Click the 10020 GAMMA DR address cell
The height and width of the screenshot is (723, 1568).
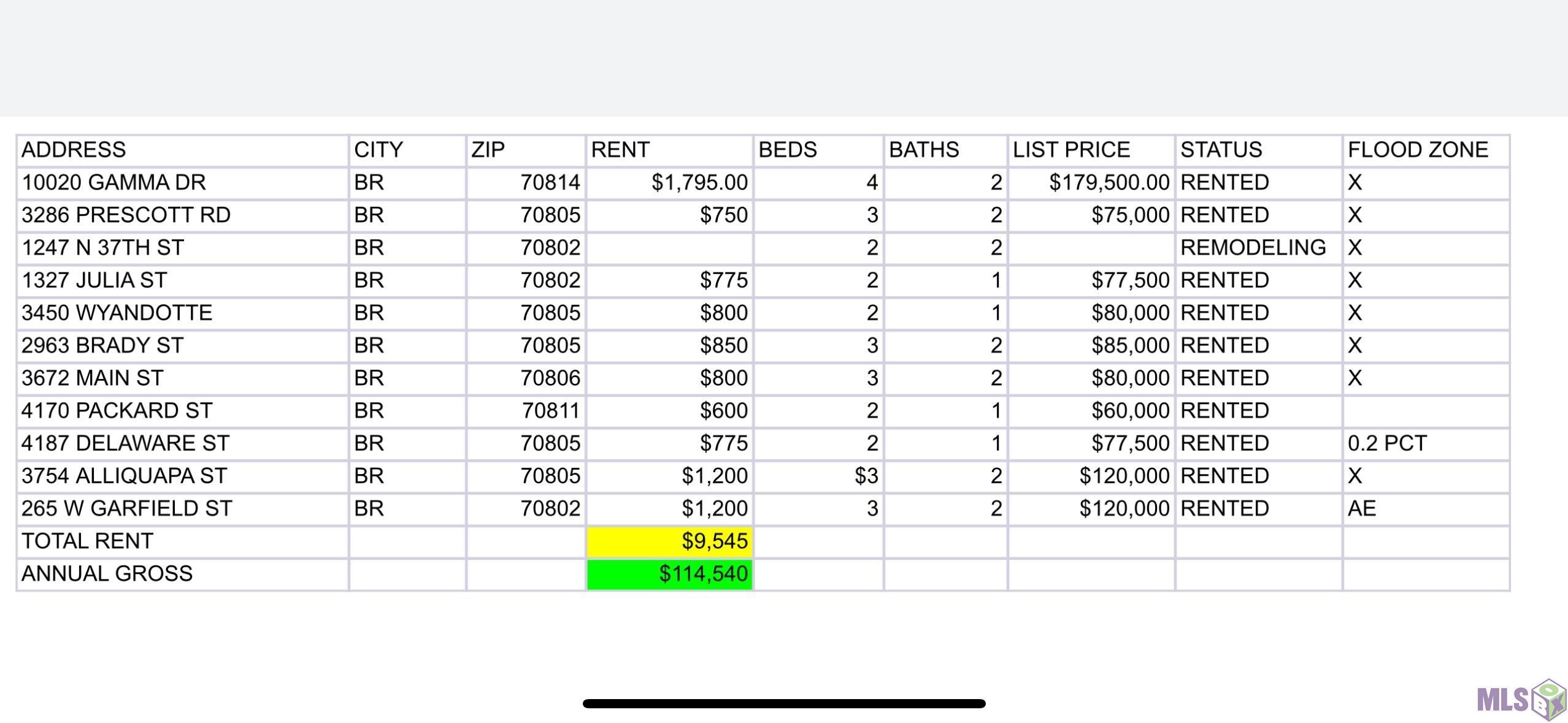pyautogui.click(x=182, y=183)
